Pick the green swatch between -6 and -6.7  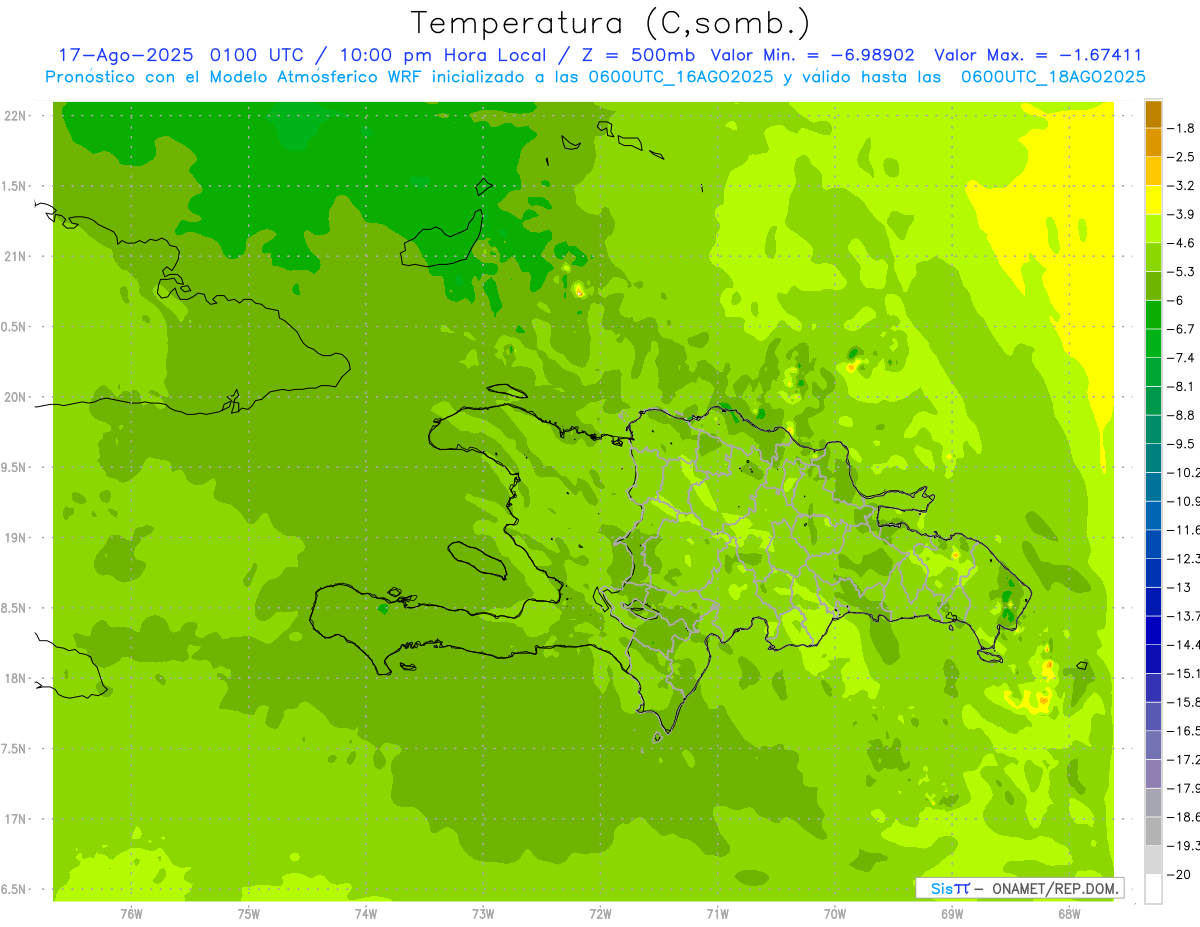(x=1153, y=315)
